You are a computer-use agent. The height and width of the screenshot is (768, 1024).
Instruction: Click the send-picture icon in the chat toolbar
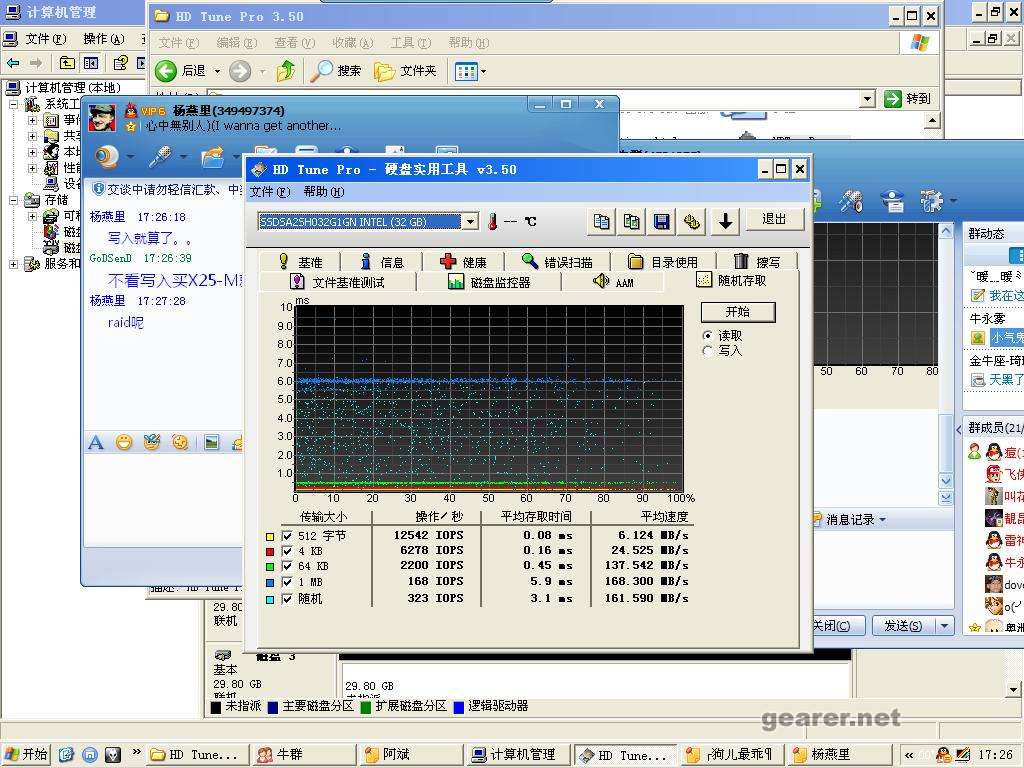(212, 443)
